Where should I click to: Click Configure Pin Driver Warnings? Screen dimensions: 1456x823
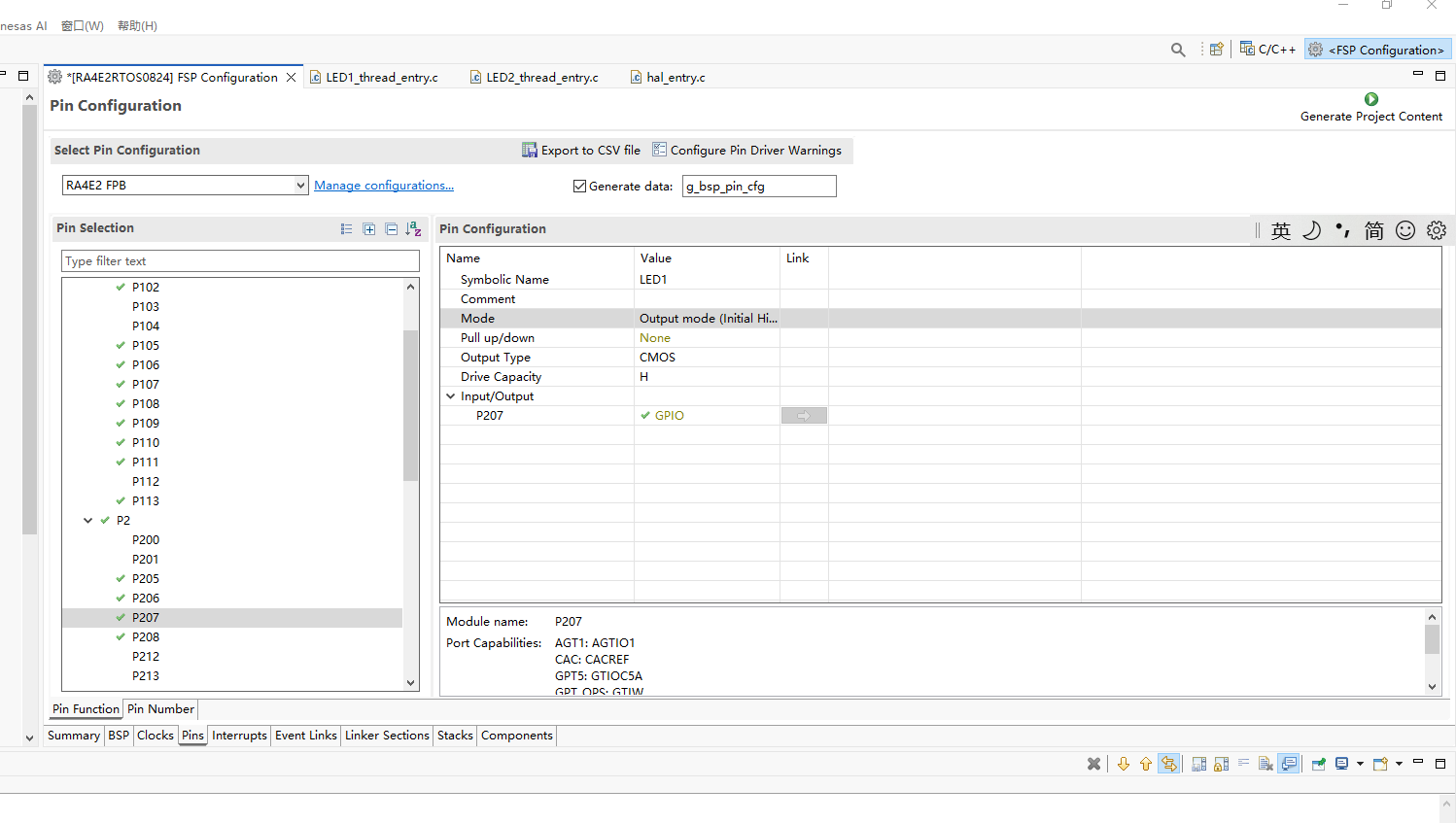[x=746, y=151]
